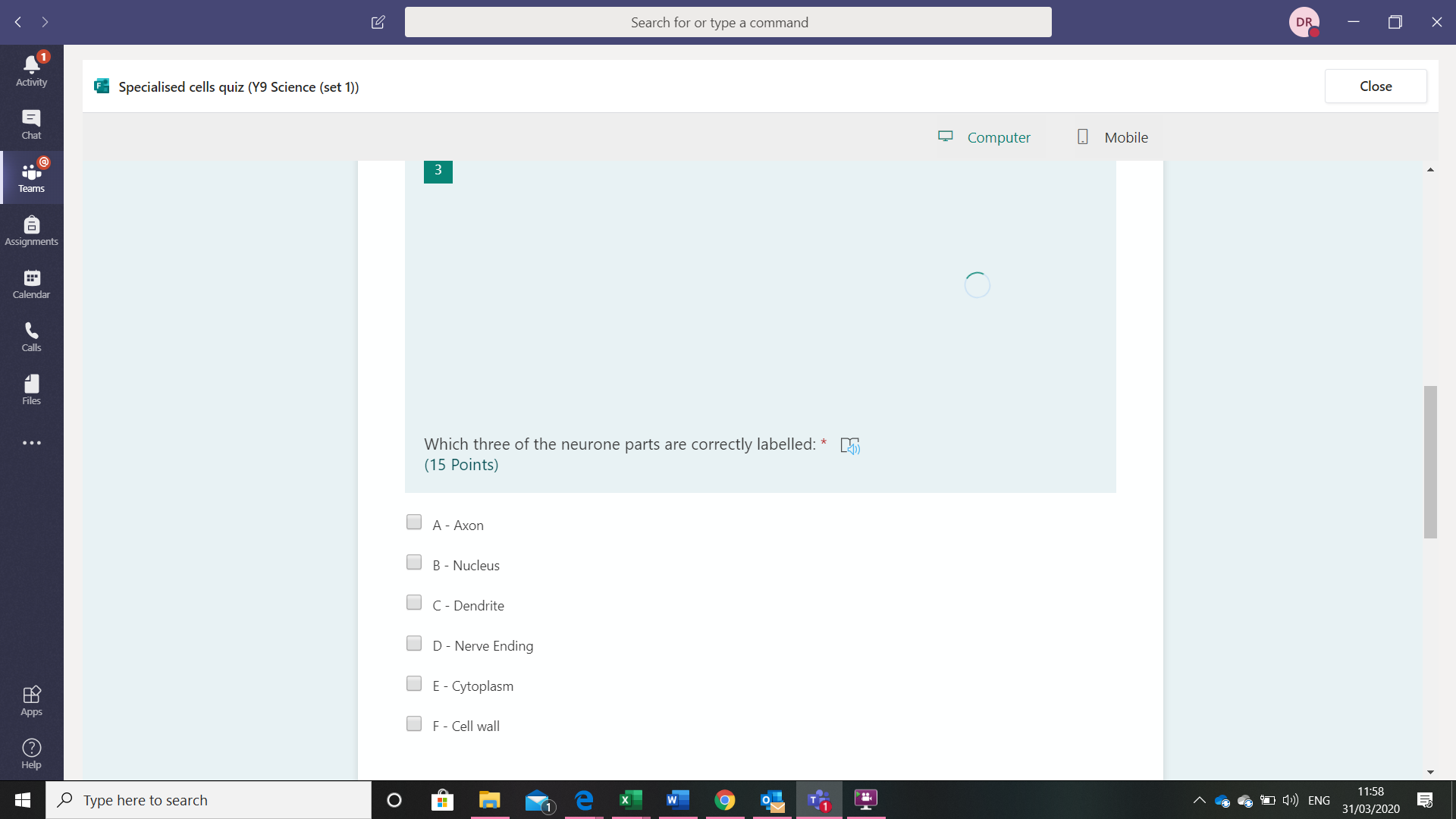Image resolution: width=1456 pixels, height=819 pixels.
Task: Play question audio with immersive reader
Action: point(851,445)
